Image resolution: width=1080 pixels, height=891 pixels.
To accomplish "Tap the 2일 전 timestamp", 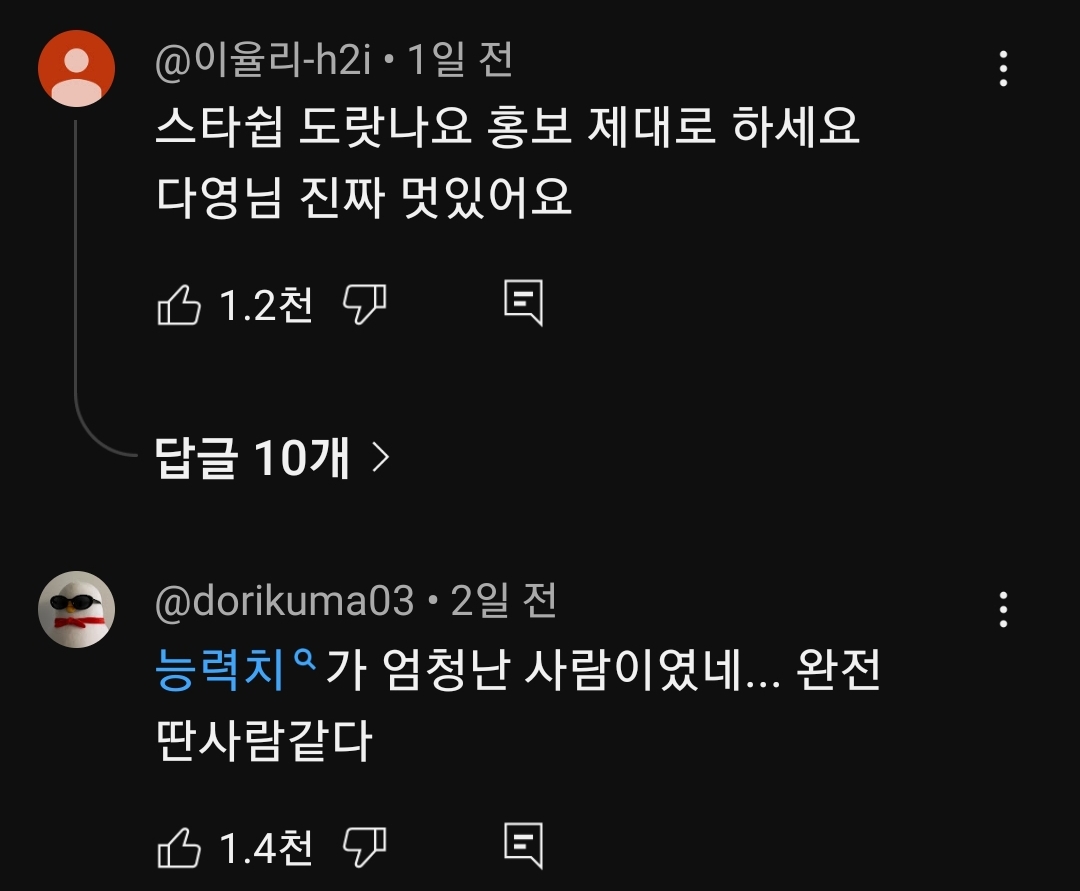I will [x=504, y=602].
